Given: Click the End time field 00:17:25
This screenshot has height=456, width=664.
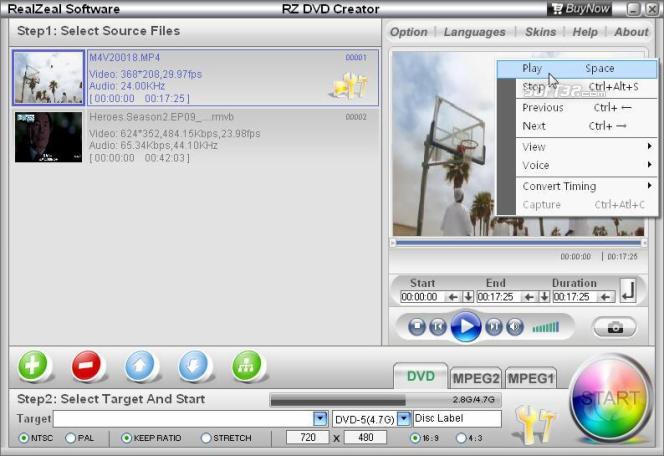Looking at the screenshot, I should 500,297.
